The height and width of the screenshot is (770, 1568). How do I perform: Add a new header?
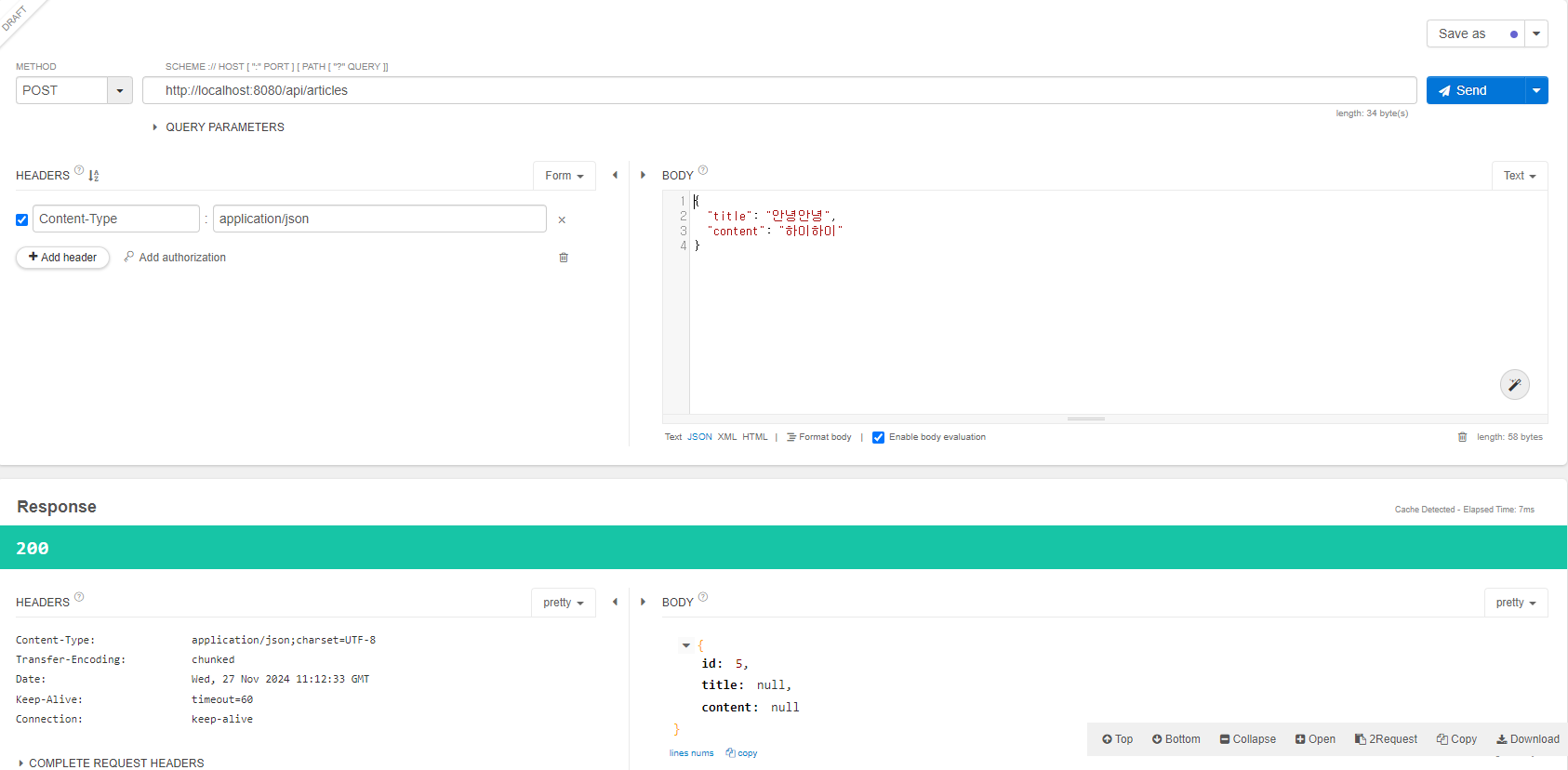(x=63, y=258)
